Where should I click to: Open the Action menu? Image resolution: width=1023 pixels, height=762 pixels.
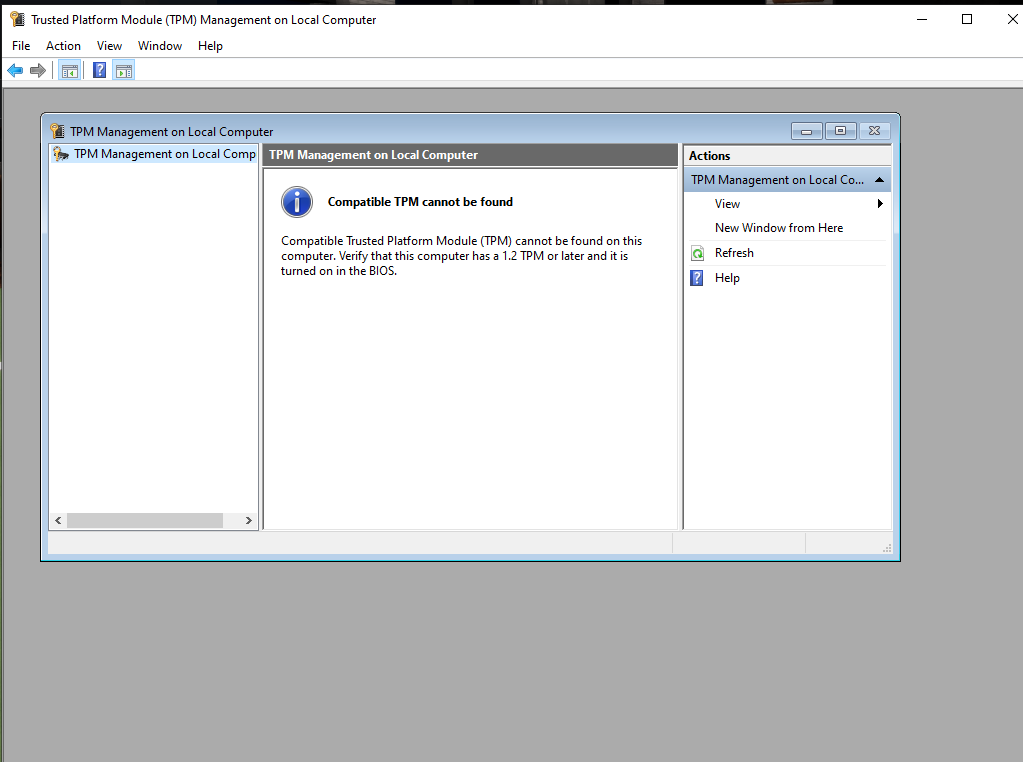[63, 46]
